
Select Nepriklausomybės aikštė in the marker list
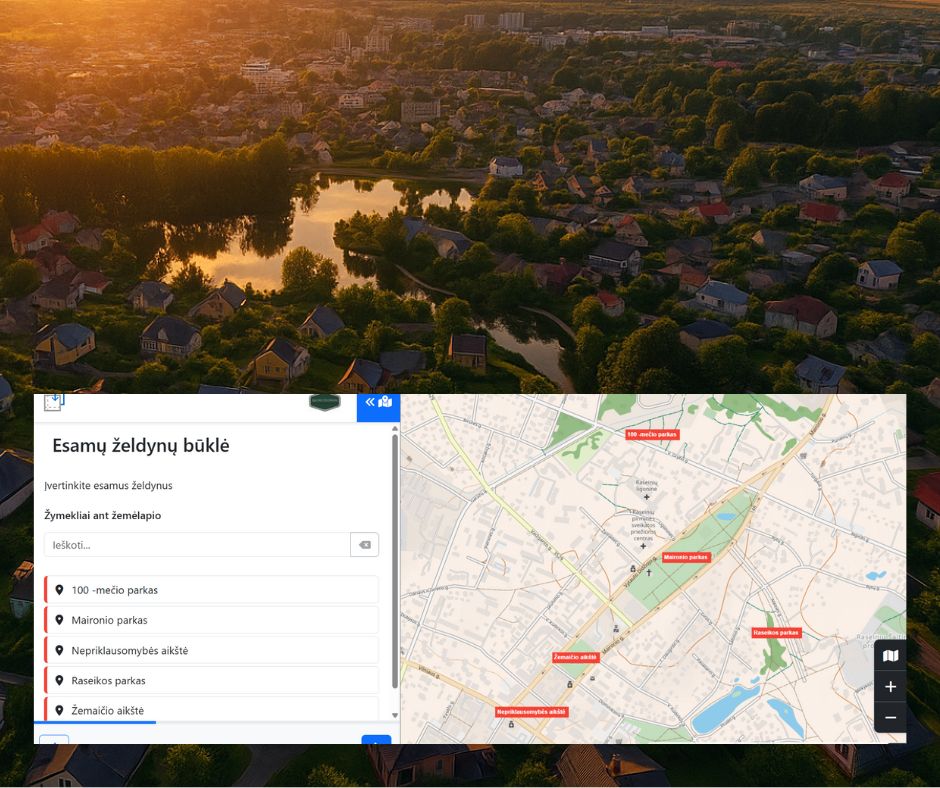pos(212,650)
